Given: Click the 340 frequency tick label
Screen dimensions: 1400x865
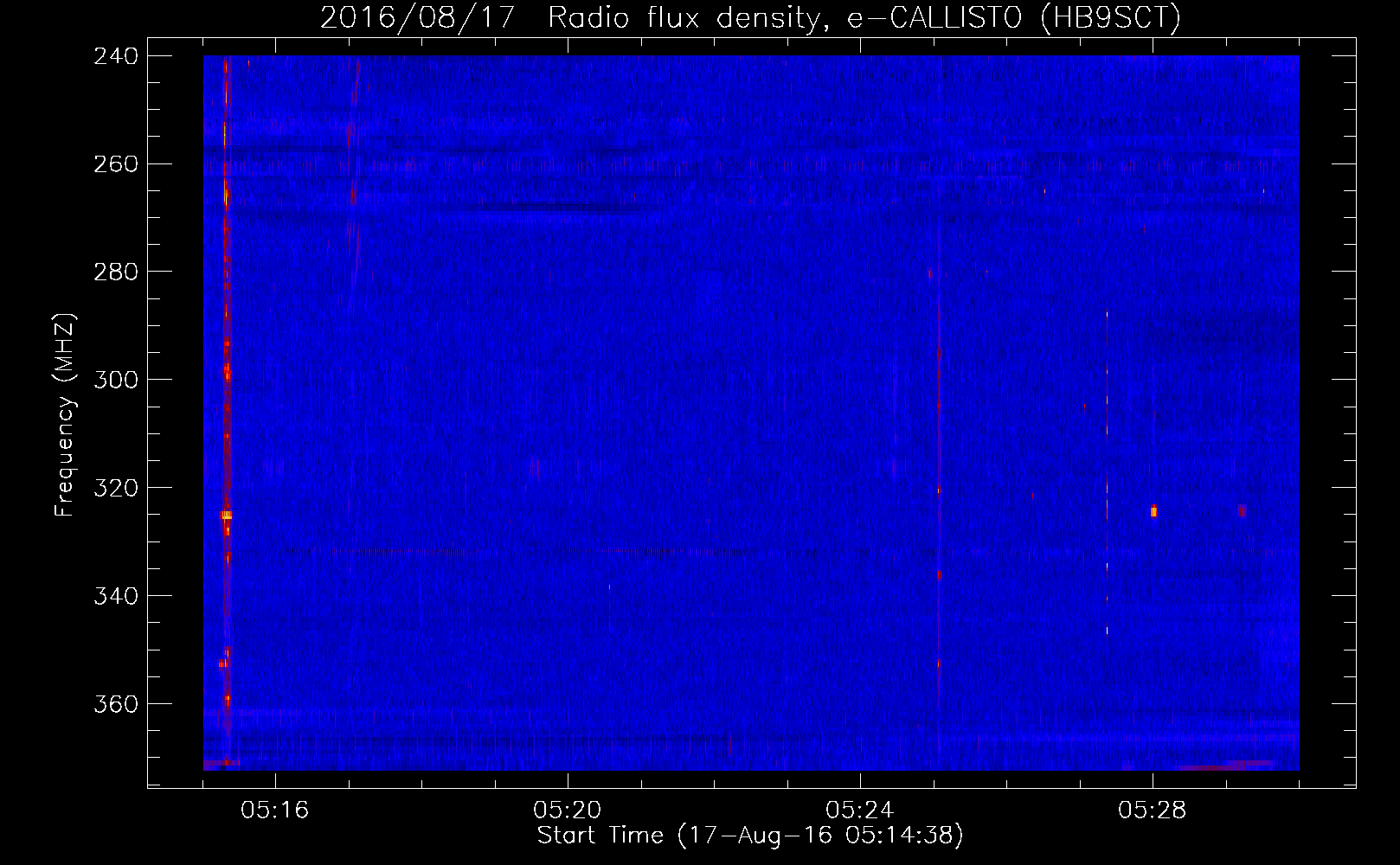Looking at the screenshot, I should pos(115,597).
